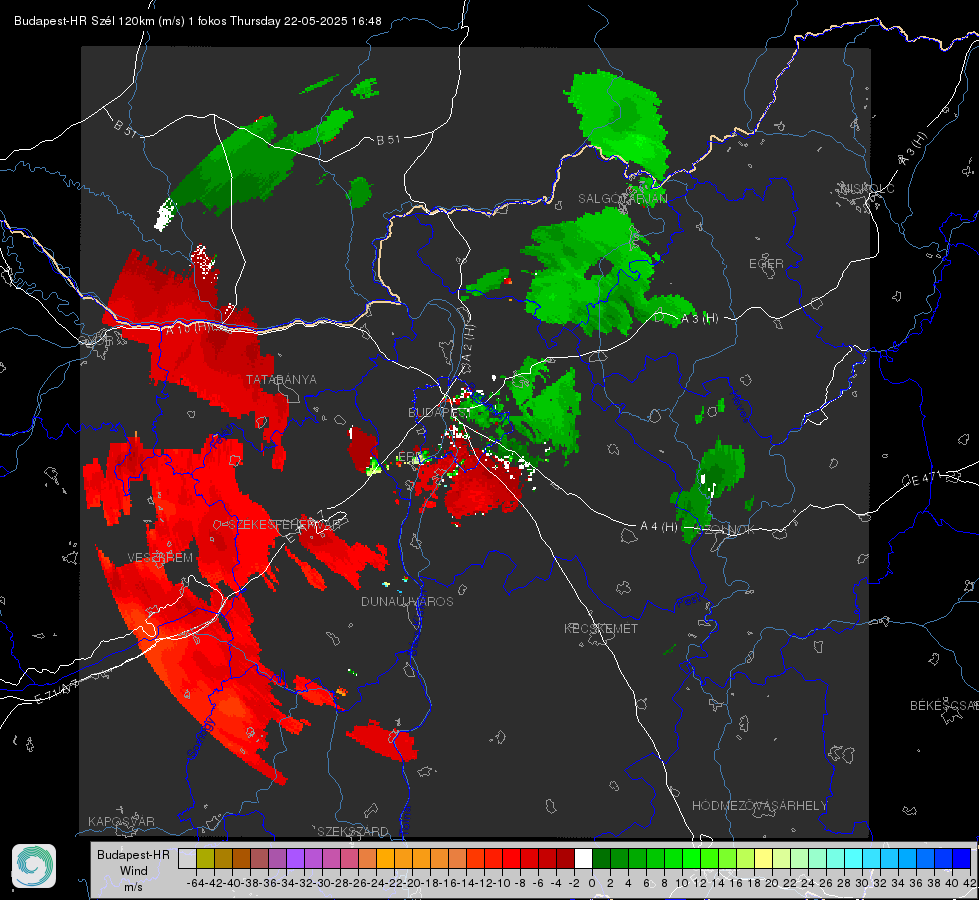
Task: Click the '0' value on the legend scale
Action: (x=592, y=883)
